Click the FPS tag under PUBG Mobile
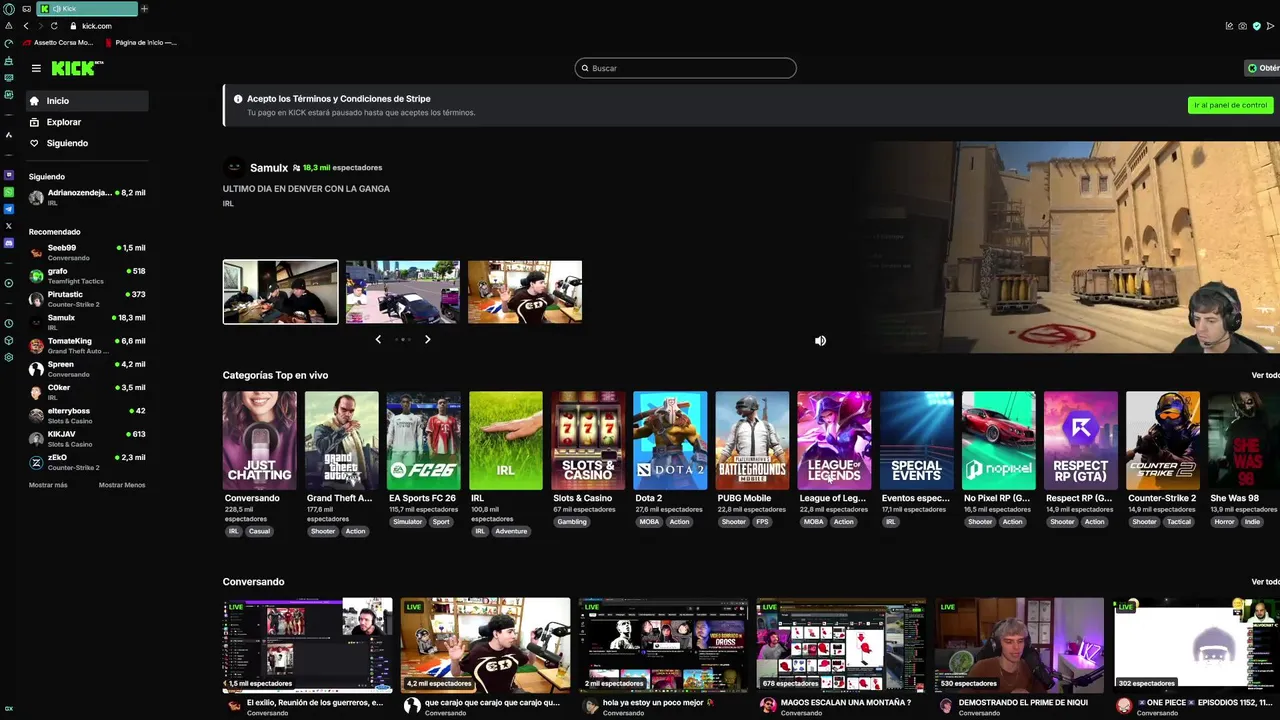 [x=762, y=522]
